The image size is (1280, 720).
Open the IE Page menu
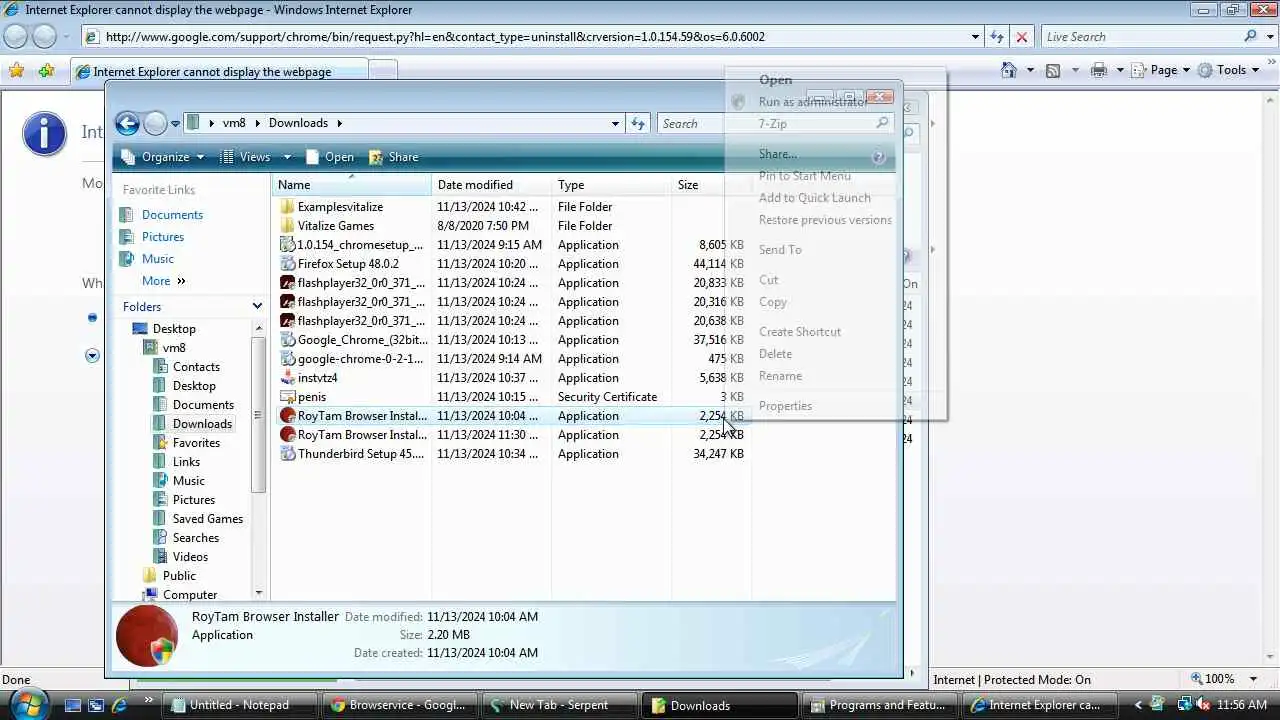click(1161, 70)
